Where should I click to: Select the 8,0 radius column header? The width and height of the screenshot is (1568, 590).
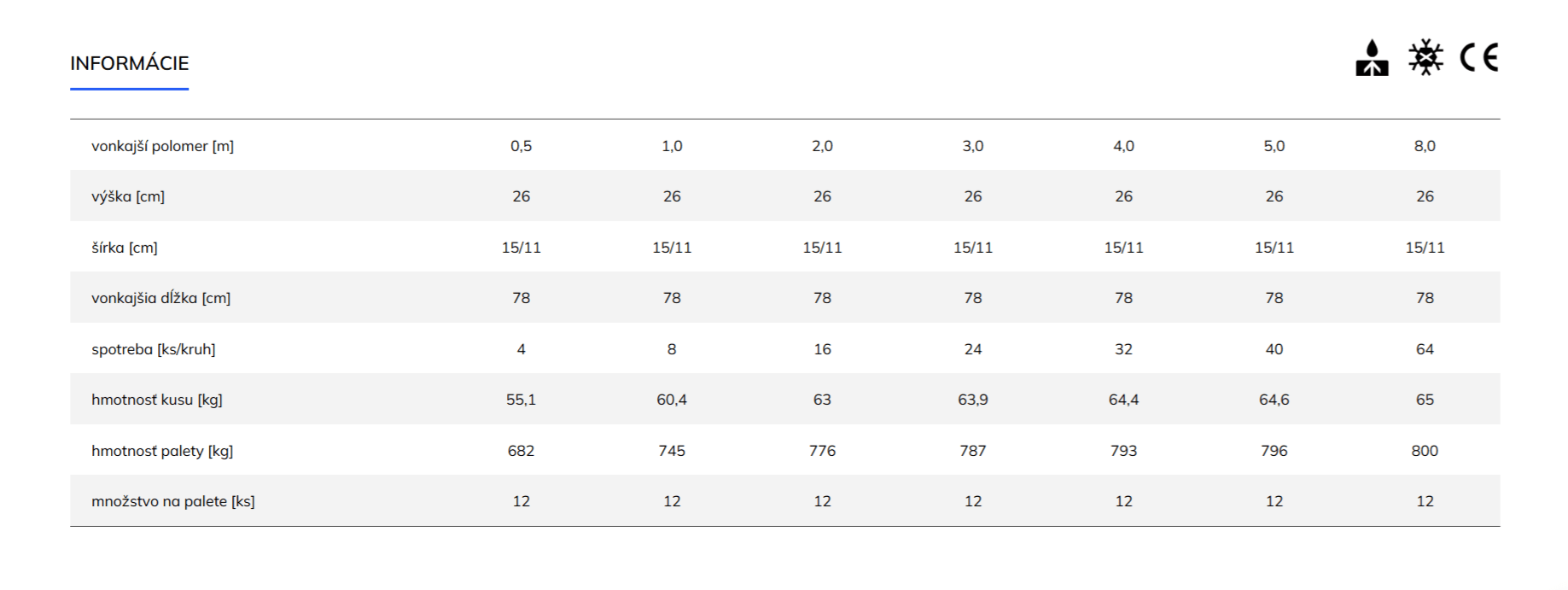pos(1425,146)
